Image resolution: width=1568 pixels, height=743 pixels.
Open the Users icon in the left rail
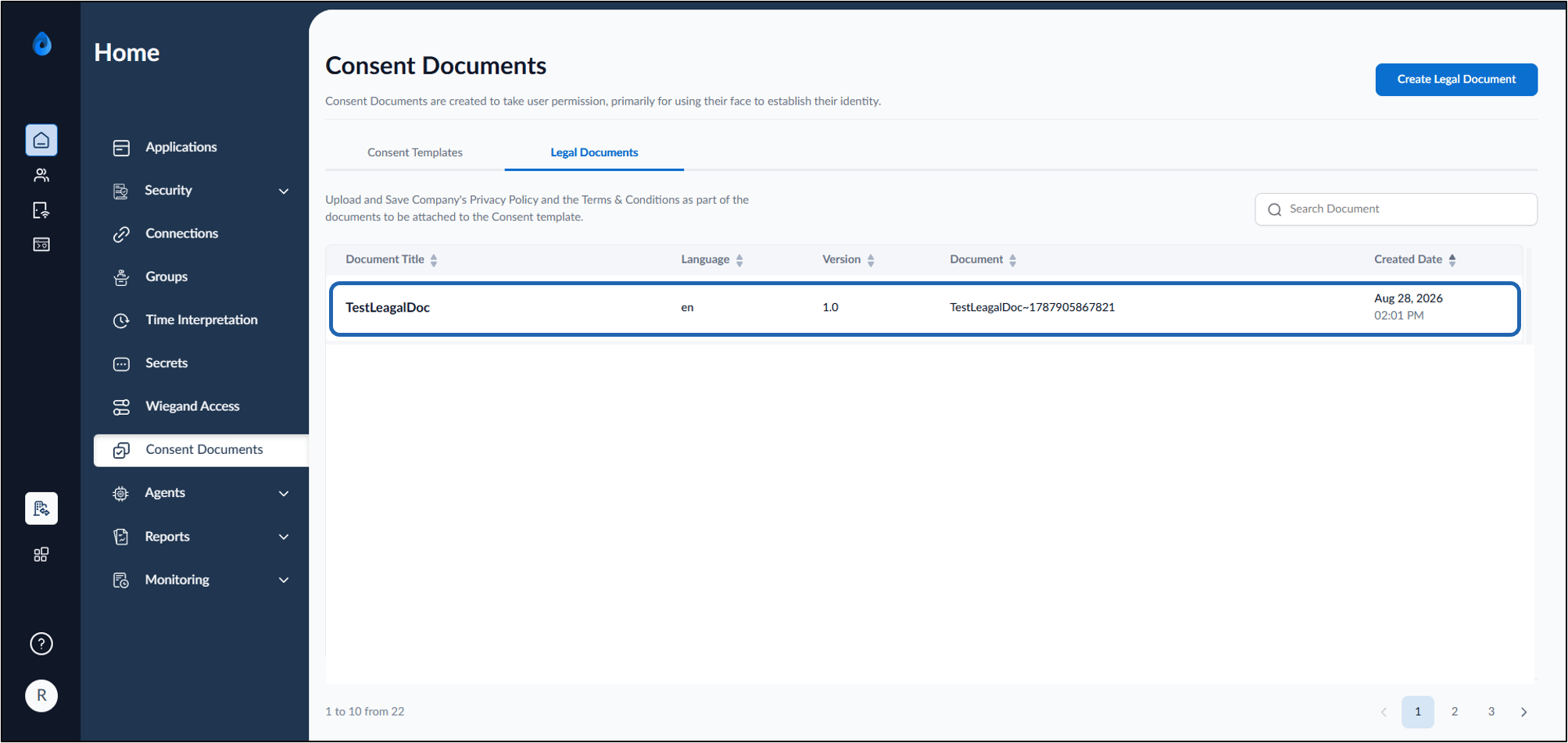coord(41,175)
